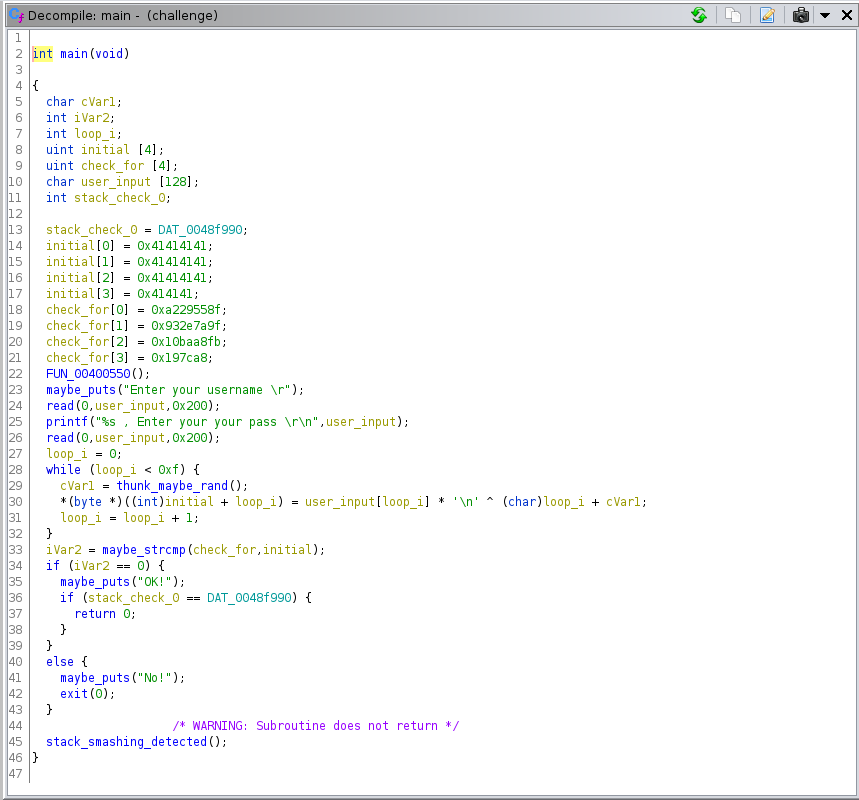
Task: Open the edit signature pencil icon
Action: 767,15
